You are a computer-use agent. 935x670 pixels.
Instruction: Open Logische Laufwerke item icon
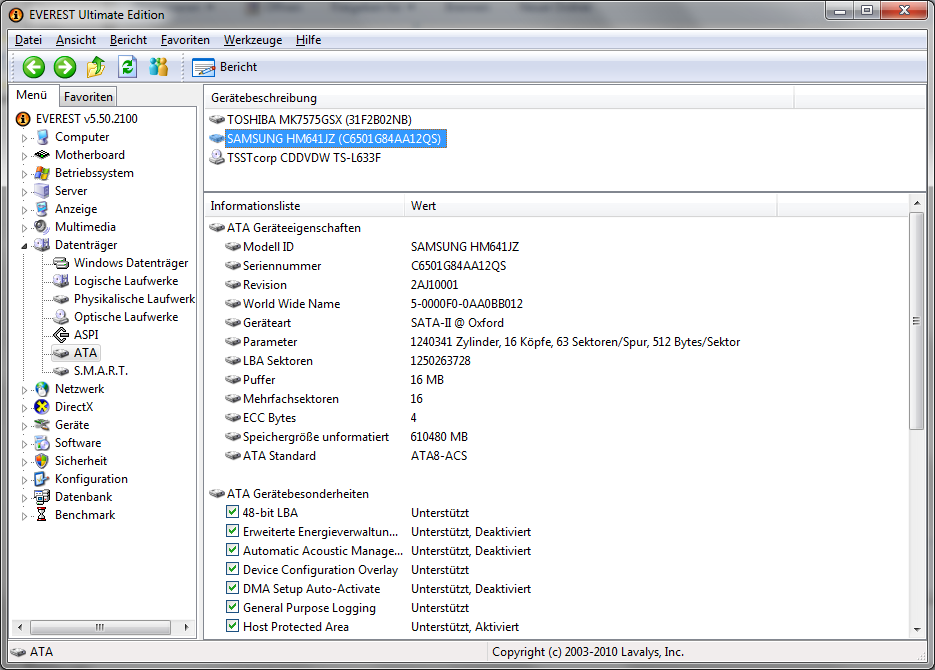click(61, 281)
